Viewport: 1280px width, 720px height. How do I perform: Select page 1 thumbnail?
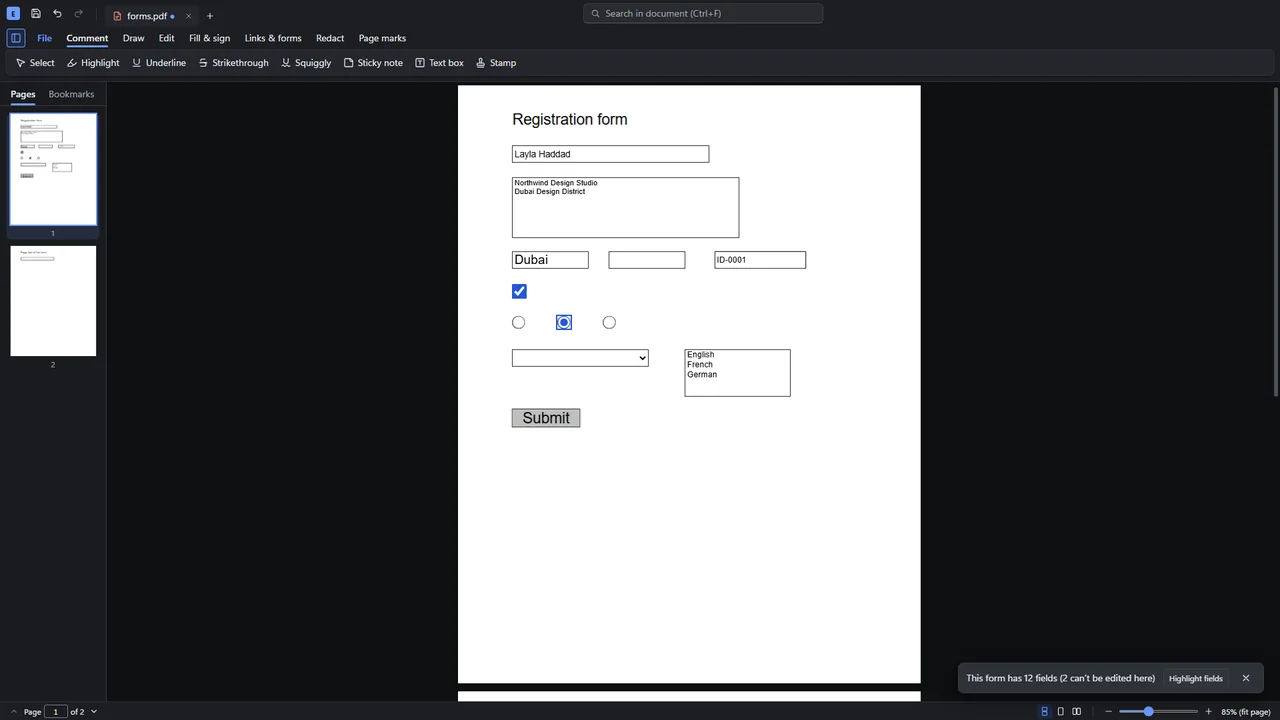[53, 169]
